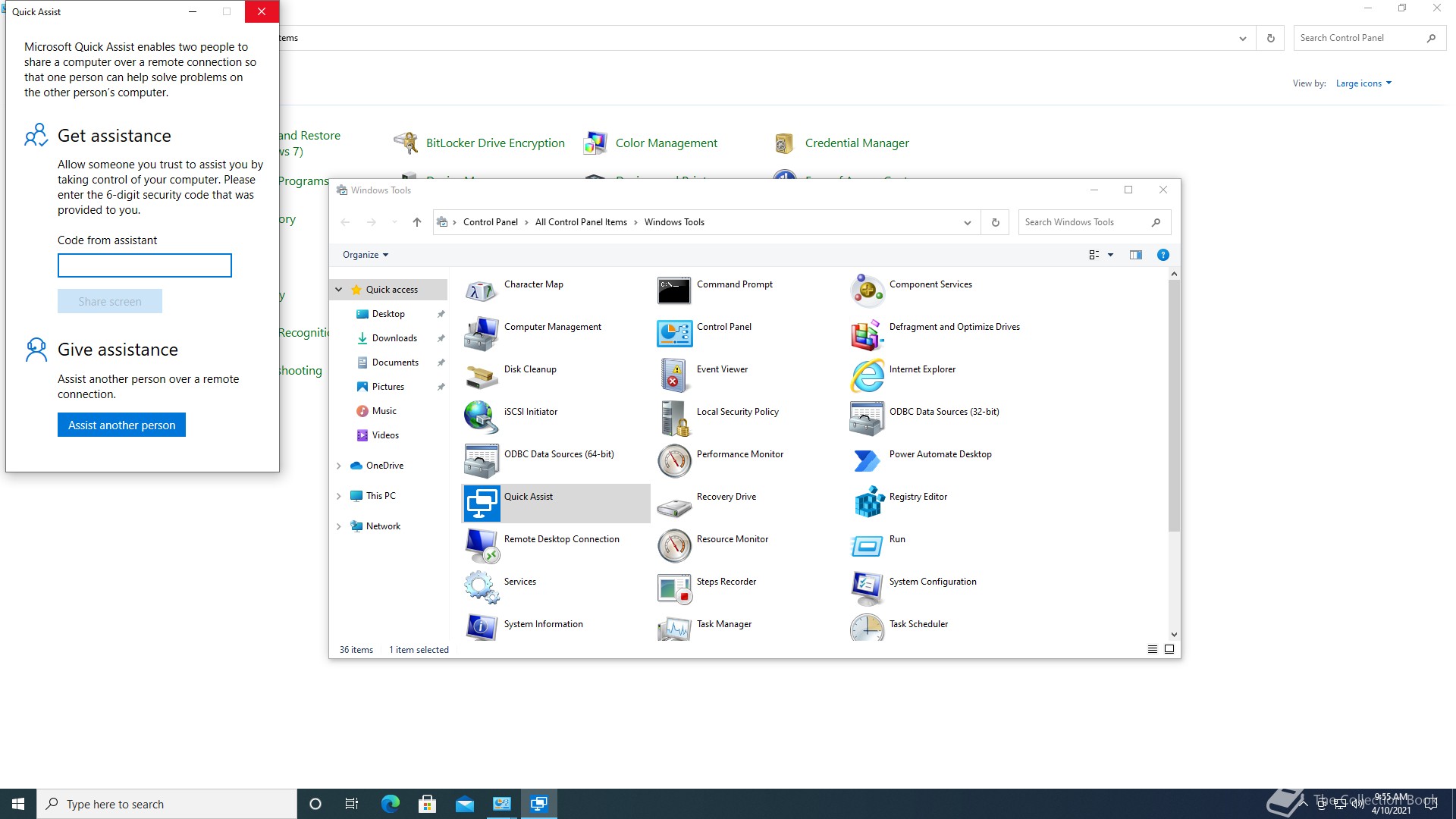Select Remote Desktop Connection icon
The height and width of the screenshot is (819, 1456).
[482, 545]
